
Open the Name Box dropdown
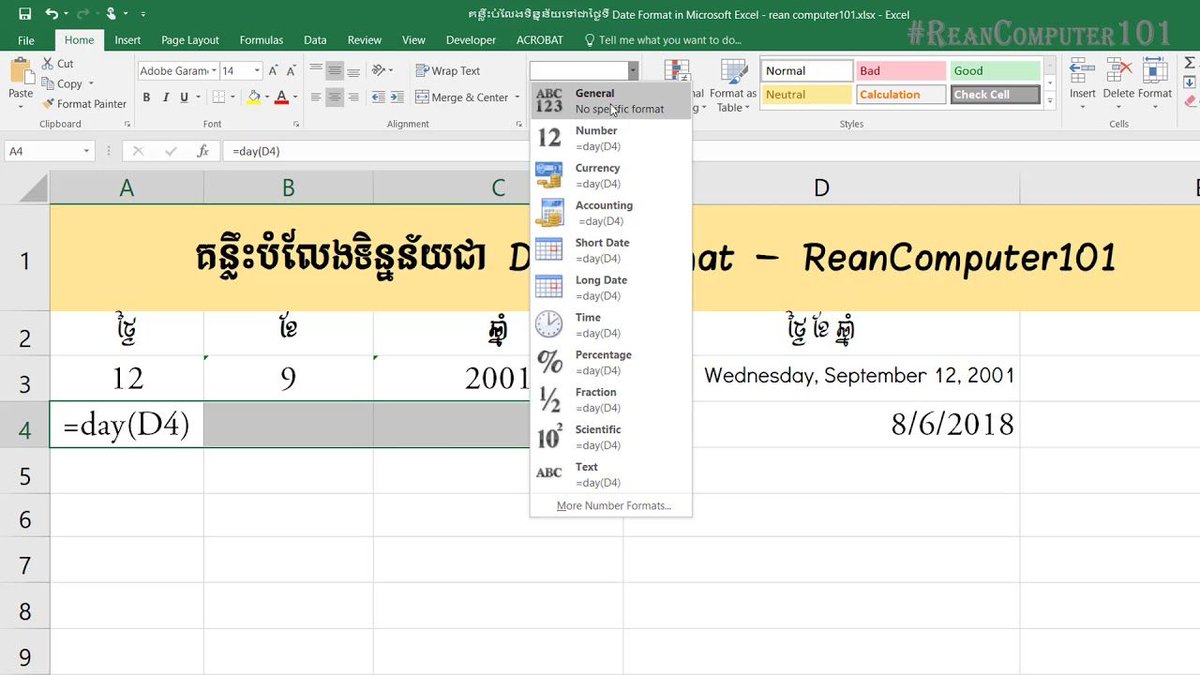(85, 150)
